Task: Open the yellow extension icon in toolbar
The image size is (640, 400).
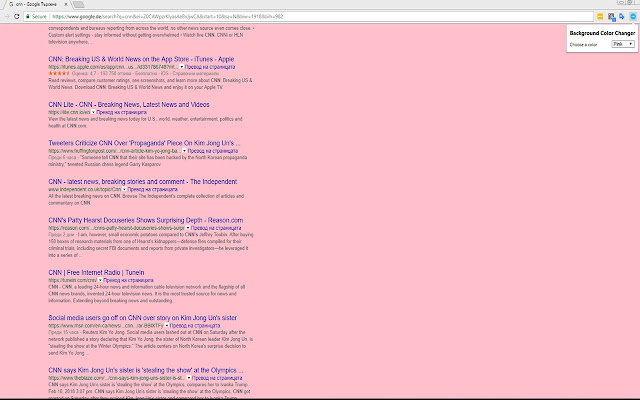Action: [600, 16]
